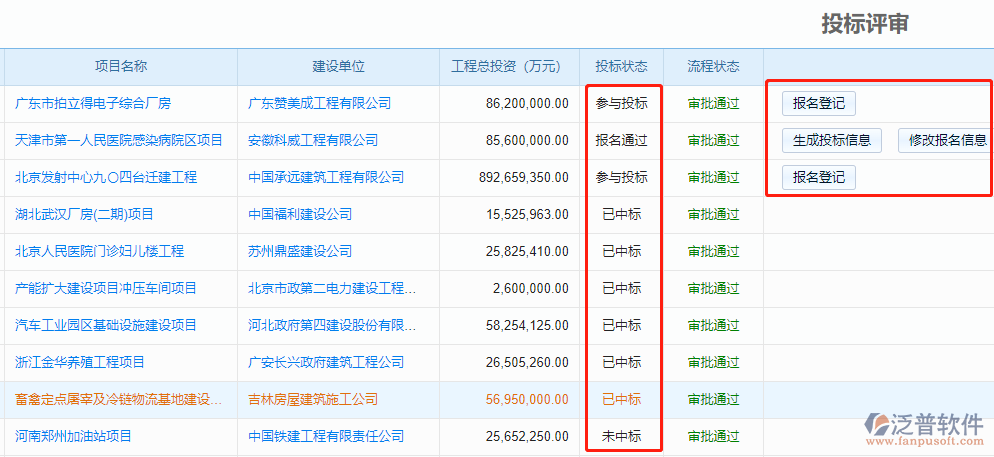Click the 投标状态 column header
The height and width of the screenshot is (457, 994).
[621, 66]
